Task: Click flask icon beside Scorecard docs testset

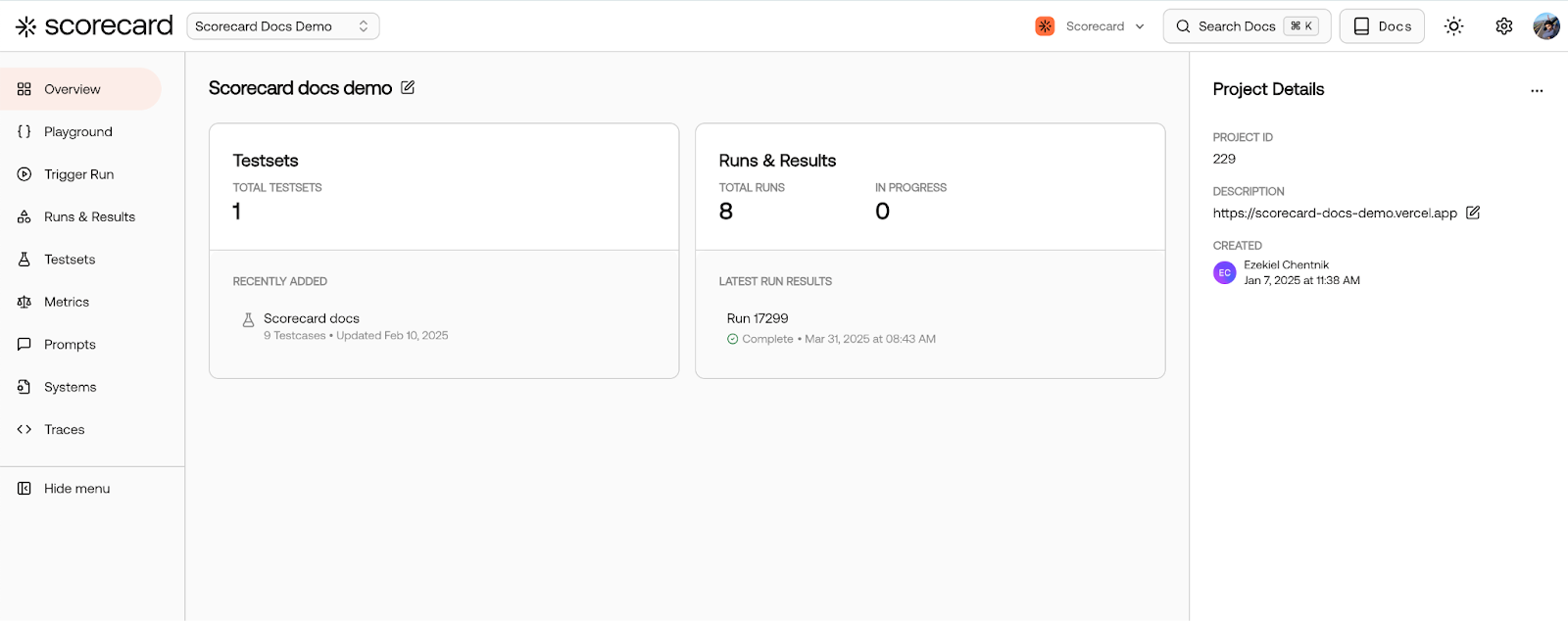Action: pyautogui.click(x=248, y=320)
